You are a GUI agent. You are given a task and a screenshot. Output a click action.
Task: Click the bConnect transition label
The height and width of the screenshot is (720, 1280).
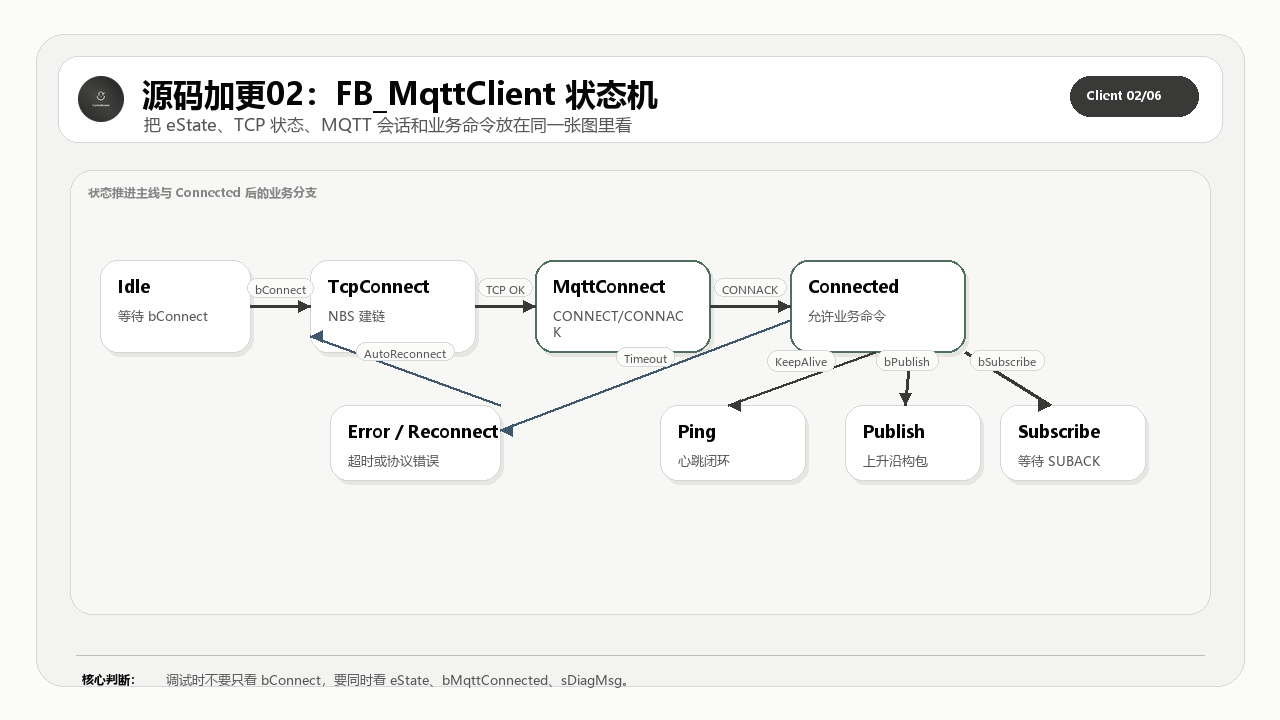point(280,290)
